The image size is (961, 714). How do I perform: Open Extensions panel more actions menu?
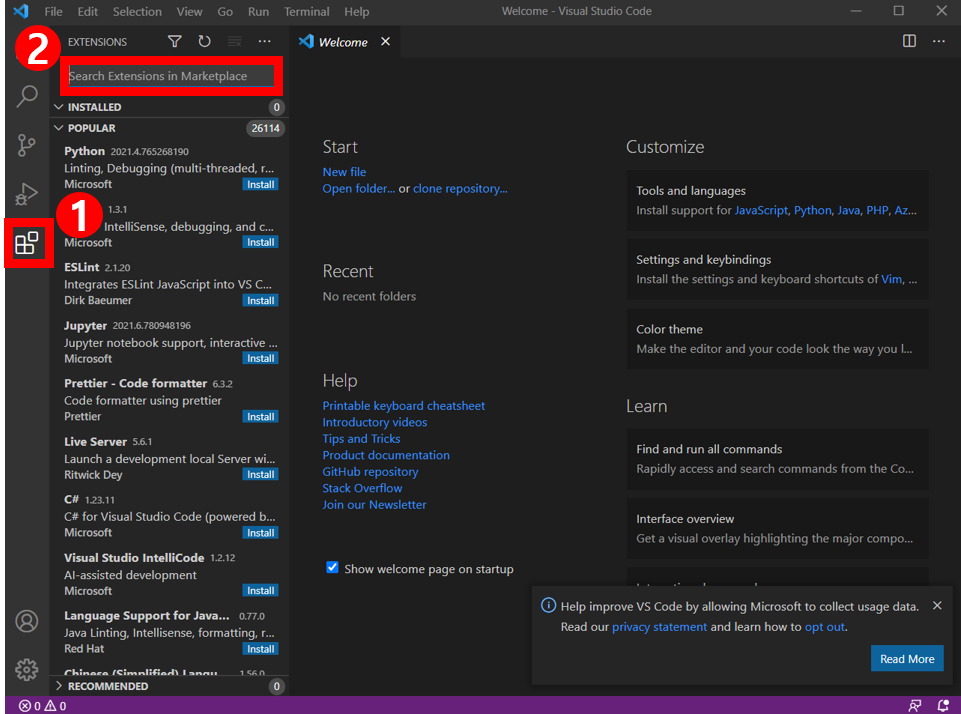[x=265, y=42]
